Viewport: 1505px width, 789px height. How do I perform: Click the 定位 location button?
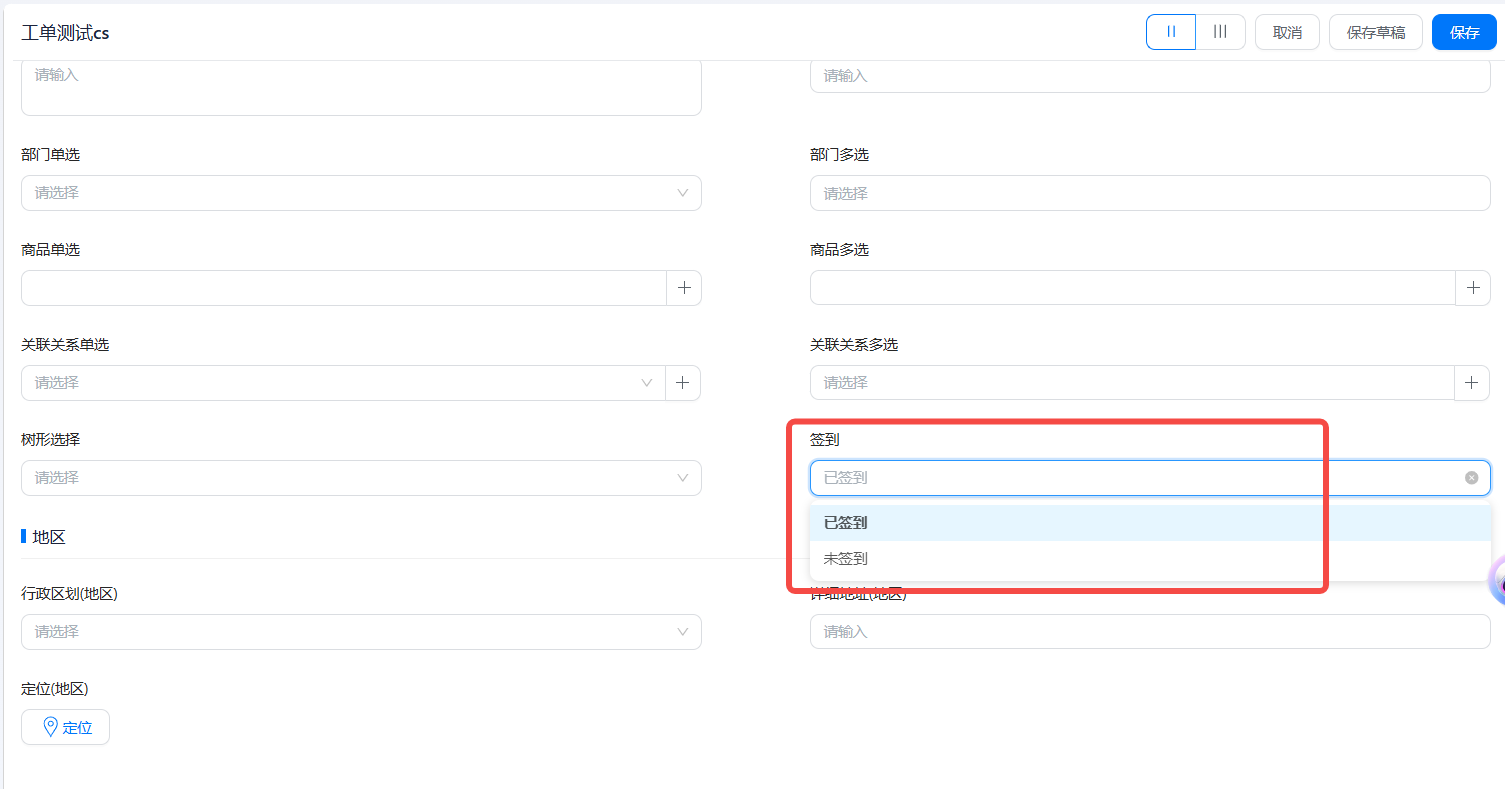click(65, 727)
